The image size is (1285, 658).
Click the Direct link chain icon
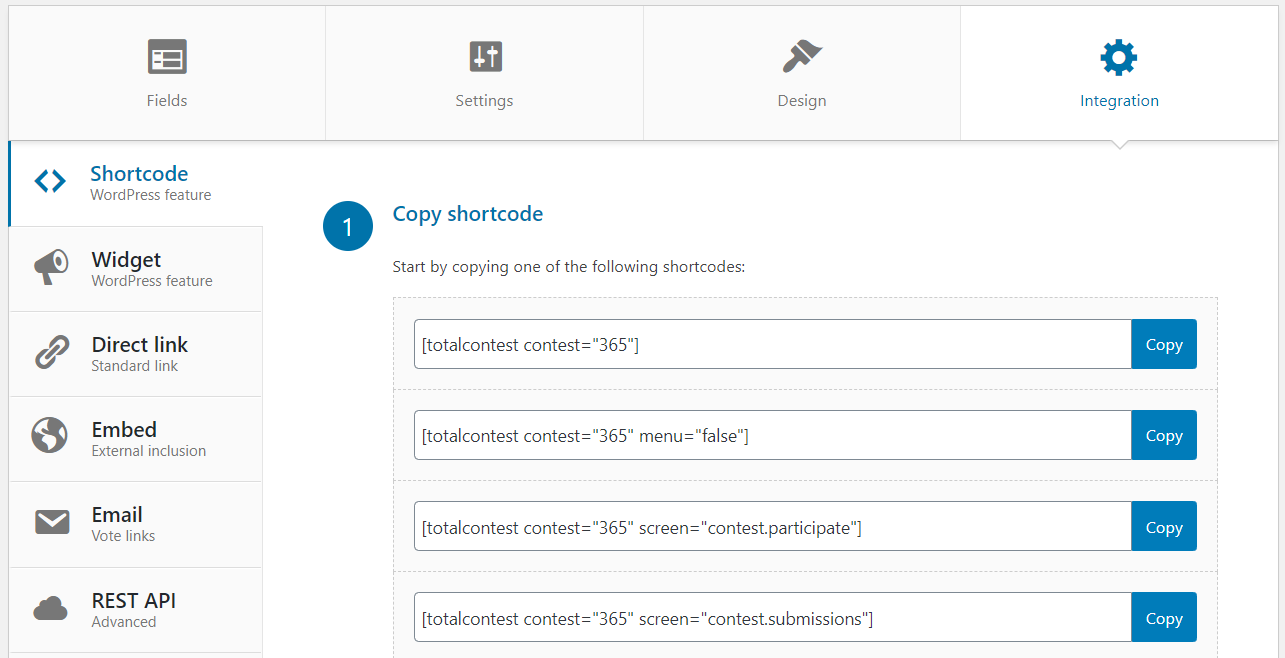pos(50,352)
